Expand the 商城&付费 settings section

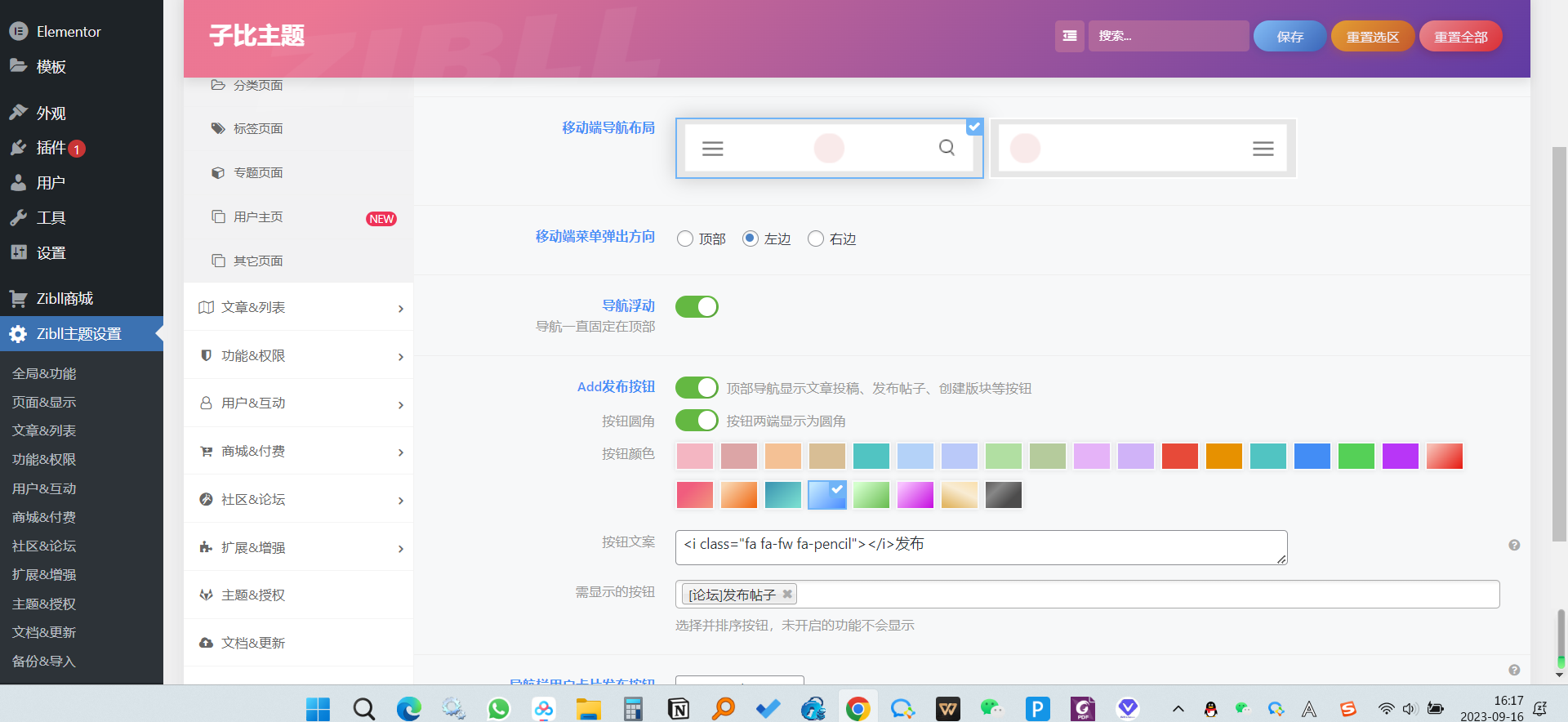pyautogui.click(x=299, y=451)
